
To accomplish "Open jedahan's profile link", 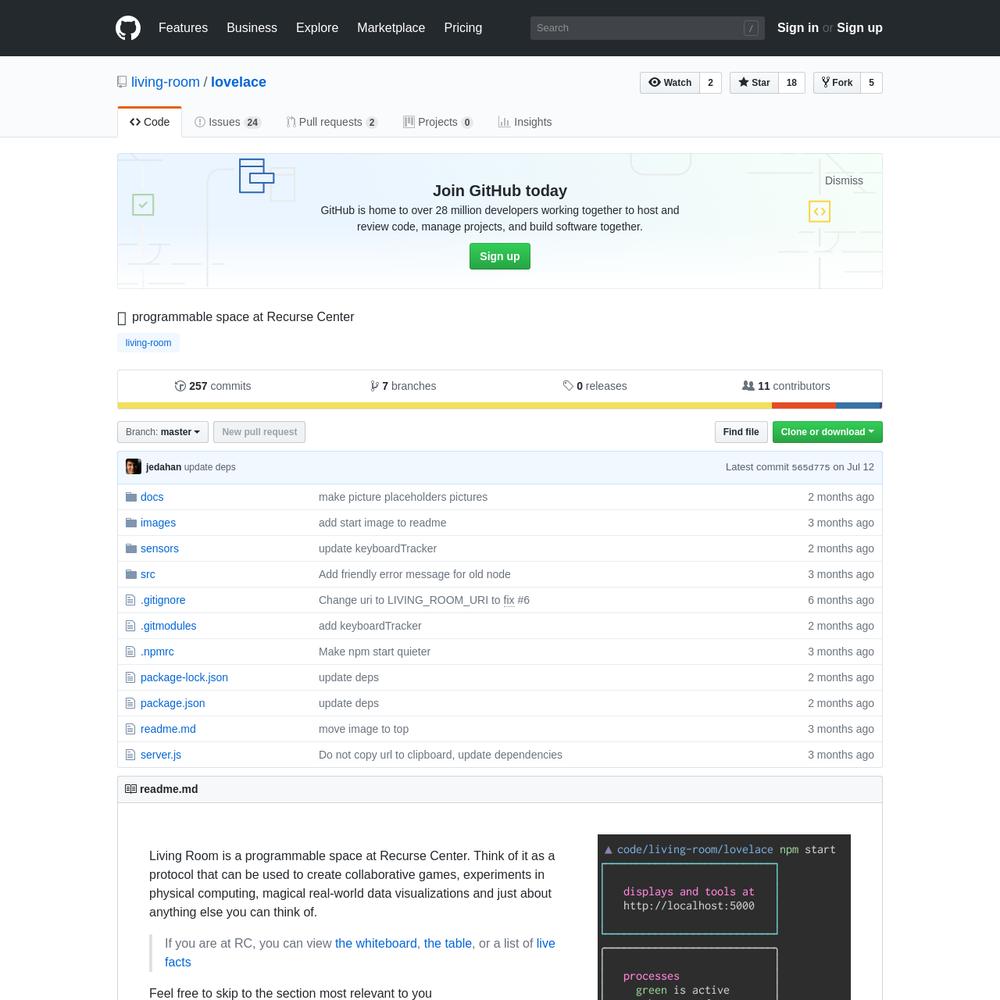I will (163, 467).
